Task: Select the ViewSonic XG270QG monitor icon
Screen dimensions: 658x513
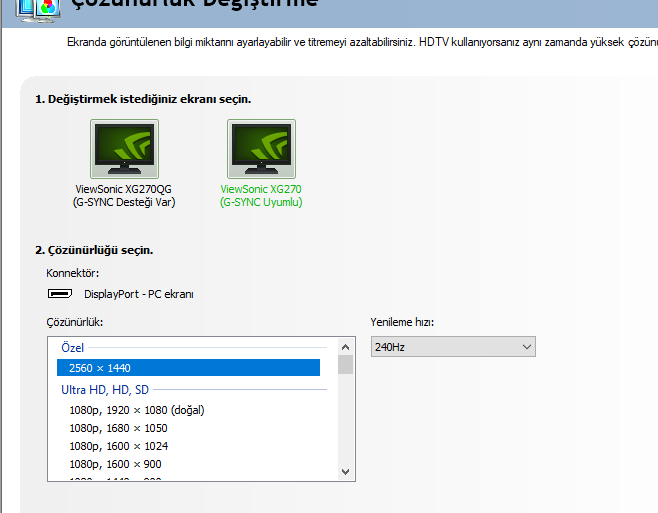Action: [124, 149]
